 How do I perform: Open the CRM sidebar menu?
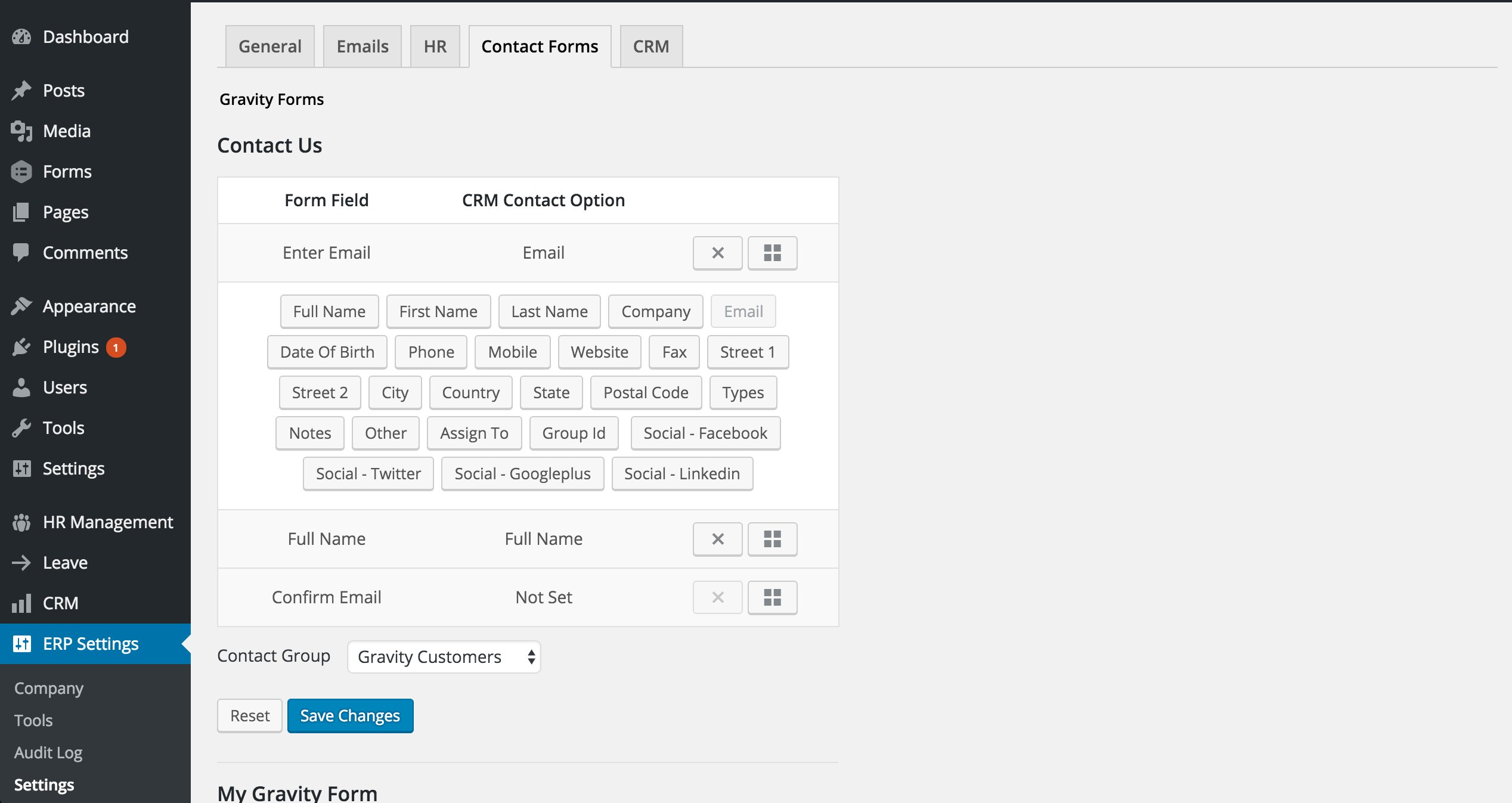pos(60,603)
